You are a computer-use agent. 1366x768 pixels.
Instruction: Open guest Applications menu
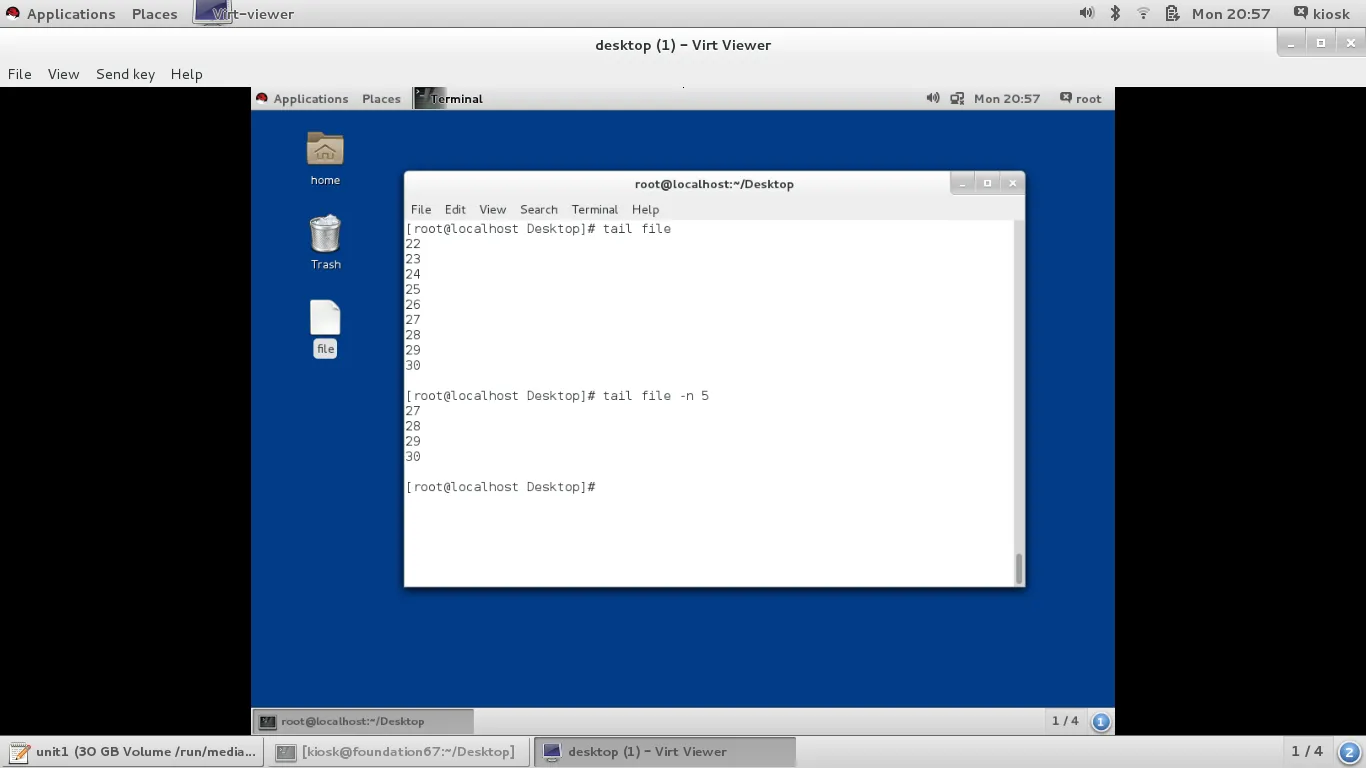pos(302,98)
